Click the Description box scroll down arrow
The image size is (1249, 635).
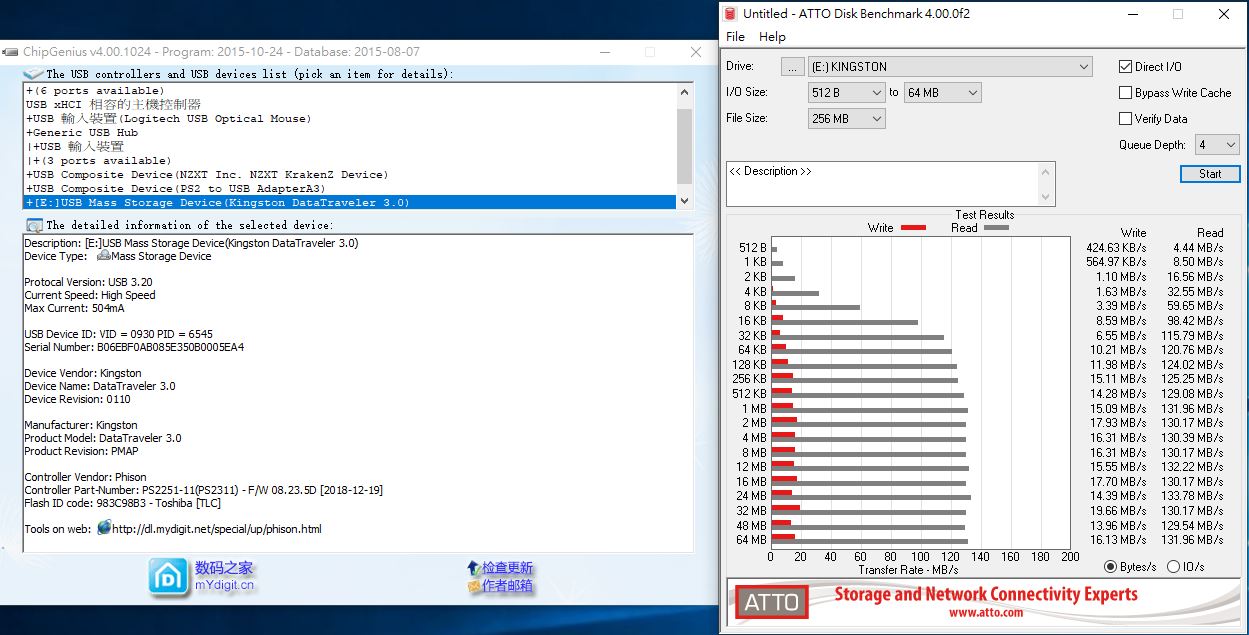1047,197
